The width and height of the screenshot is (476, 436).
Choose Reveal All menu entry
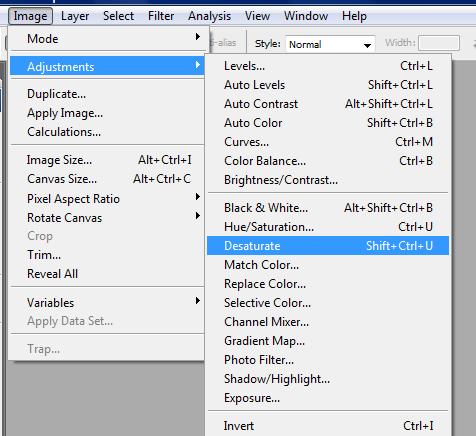[x=107, y=274]
